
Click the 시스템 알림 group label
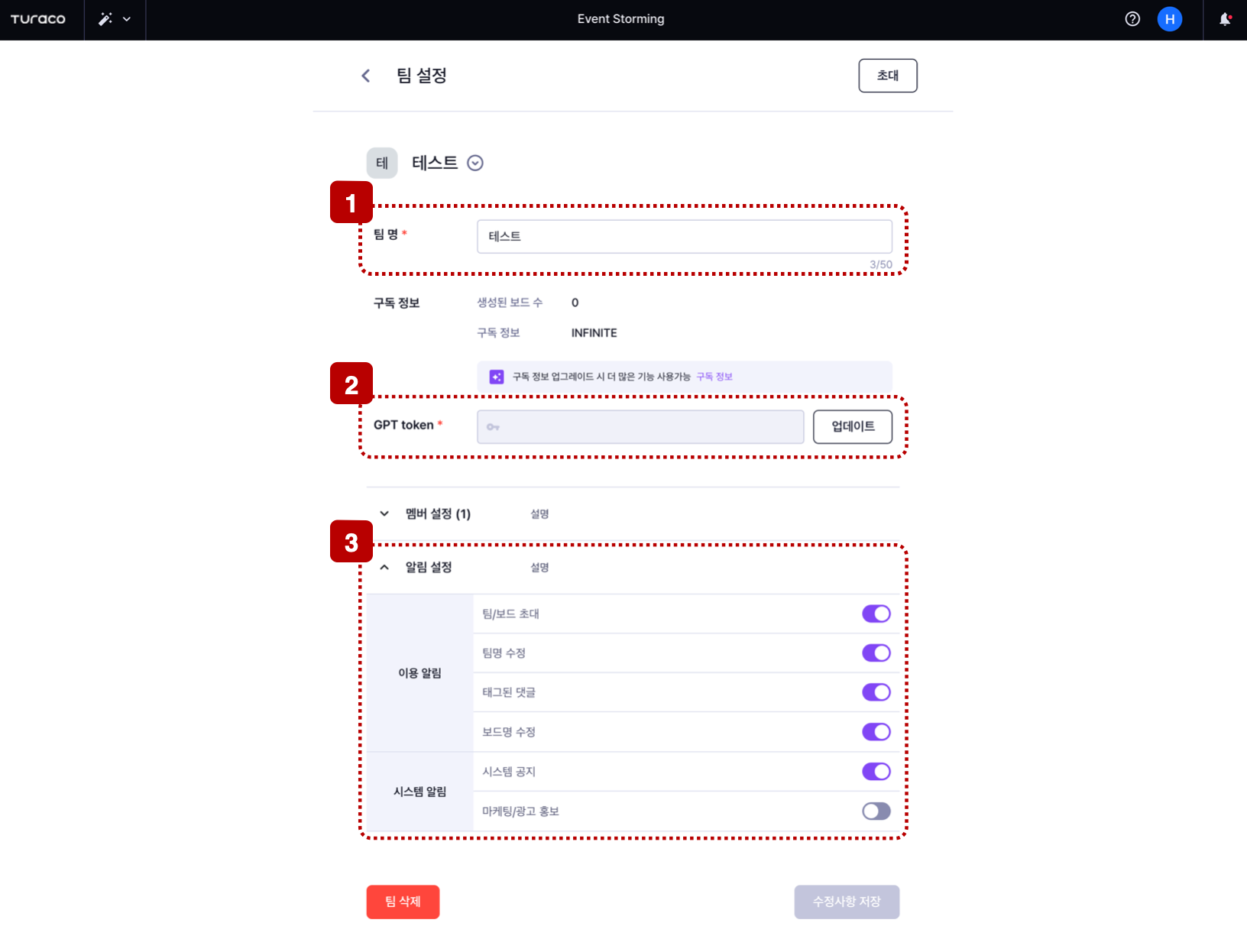[x=419, y=792]
